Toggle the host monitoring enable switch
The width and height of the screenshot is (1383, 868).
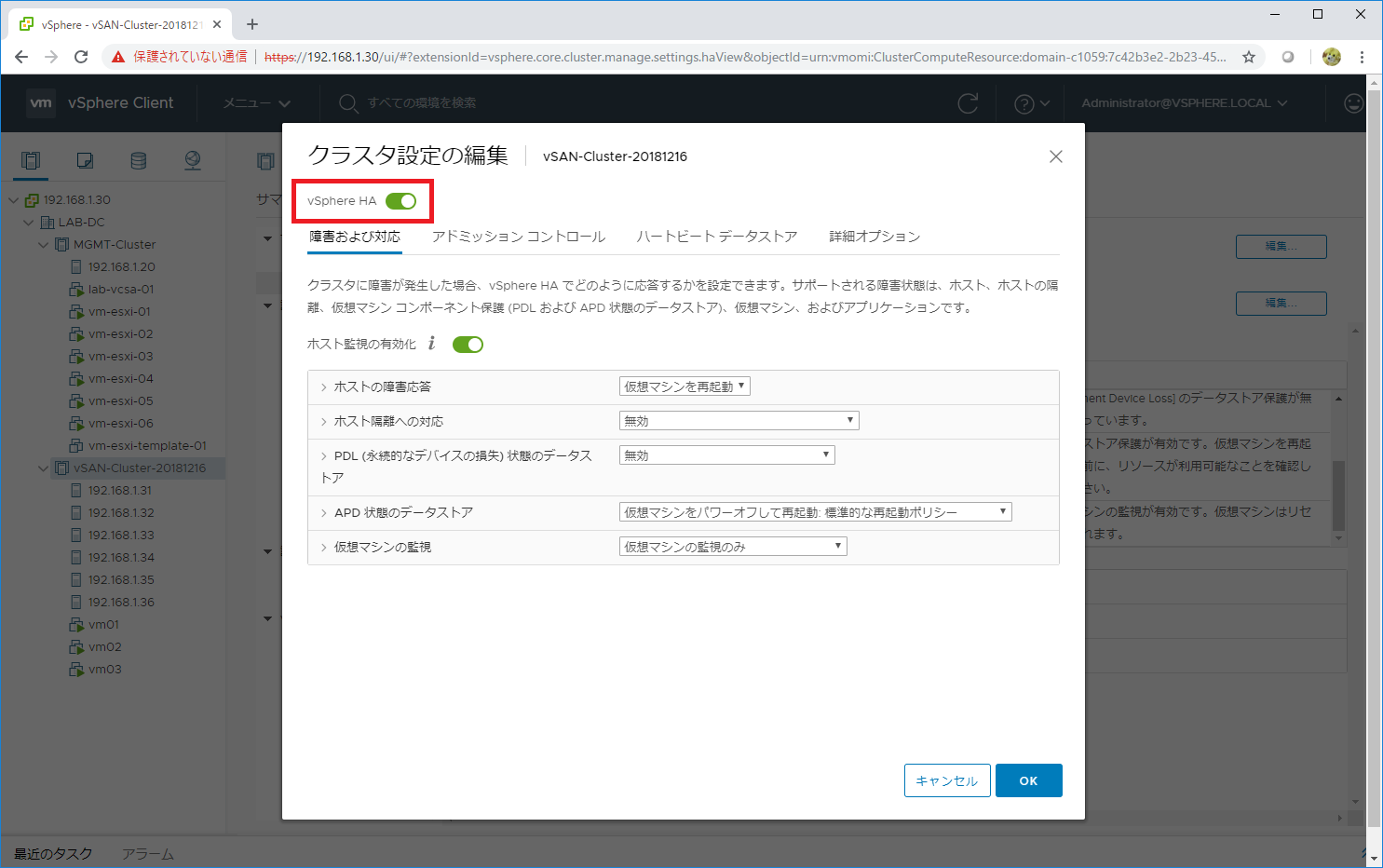coord(468,345)
